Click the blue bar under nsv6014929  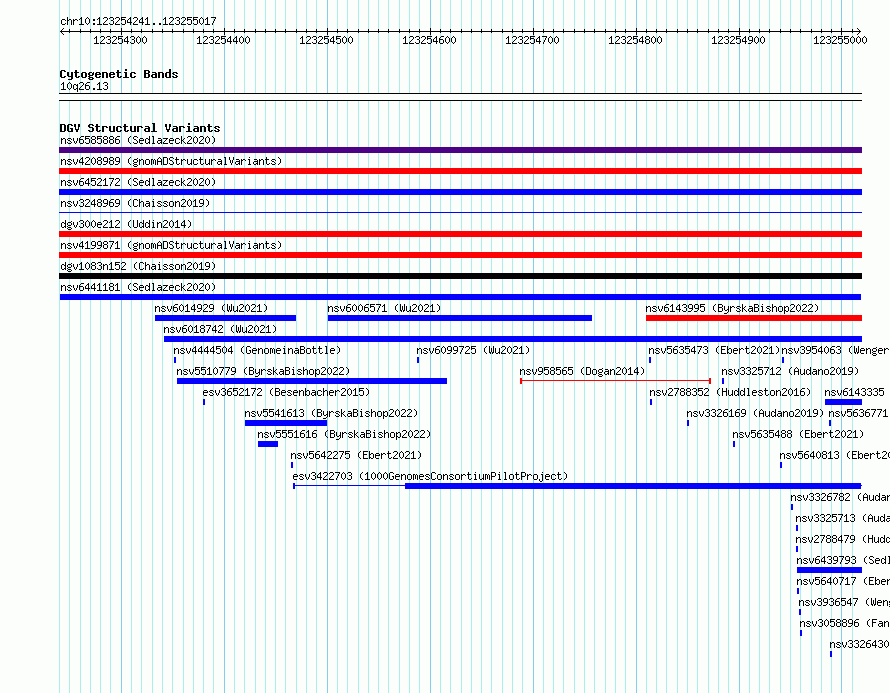[225, 318]
